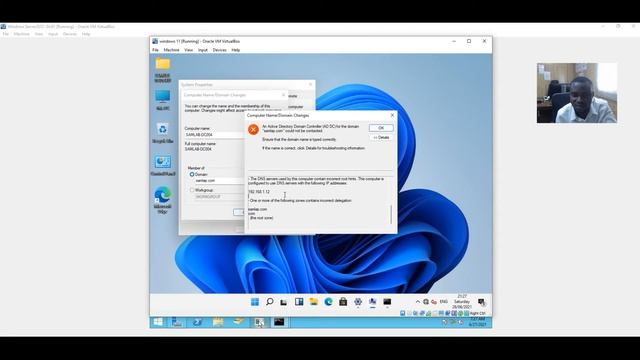Open Task View on the Windows 11 taskbar
The width and height of the screenshot is (640, 360).
click(x=284, y=302)
